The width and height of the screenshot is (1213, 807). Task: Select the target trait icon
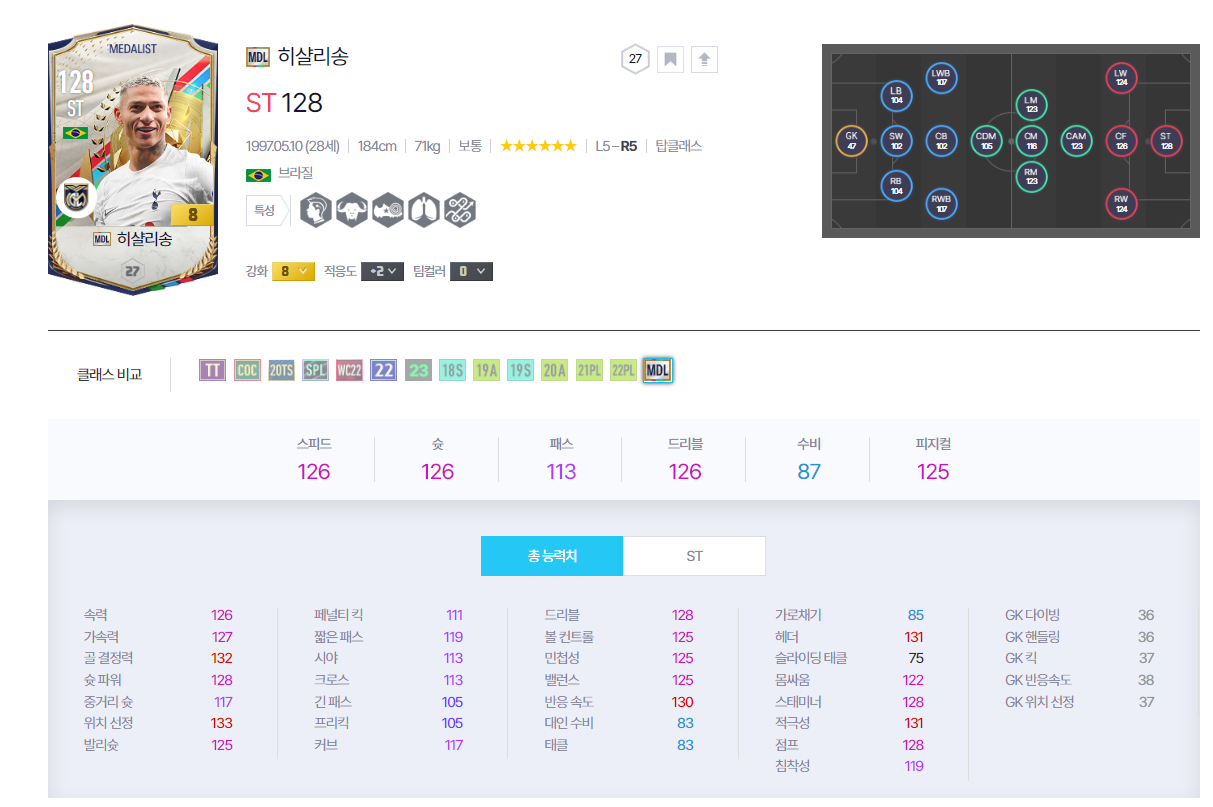(x=388, y=209)
